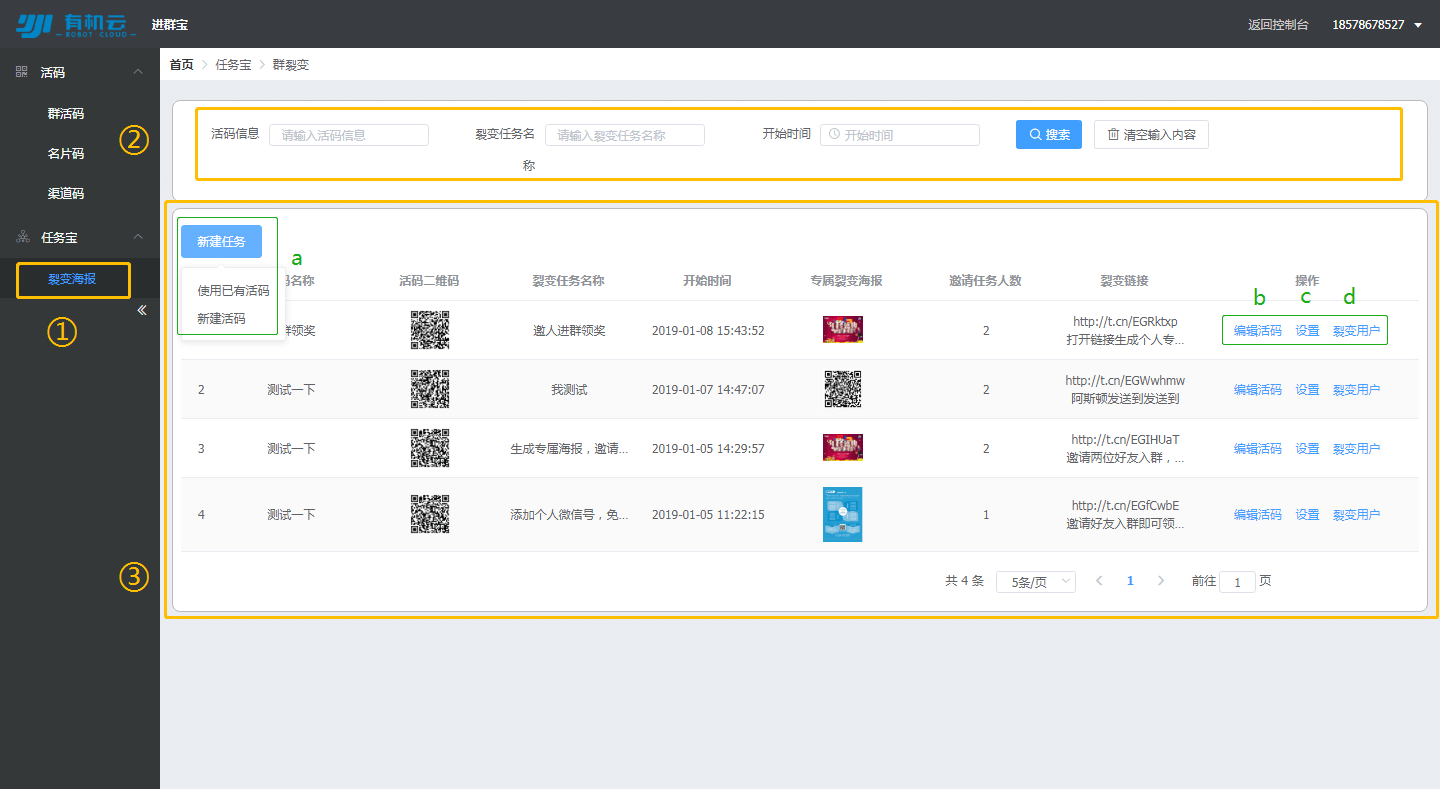The image size is (1440, 789).
Task: Click the 前往 page number input
Action: click(1237, 581)
